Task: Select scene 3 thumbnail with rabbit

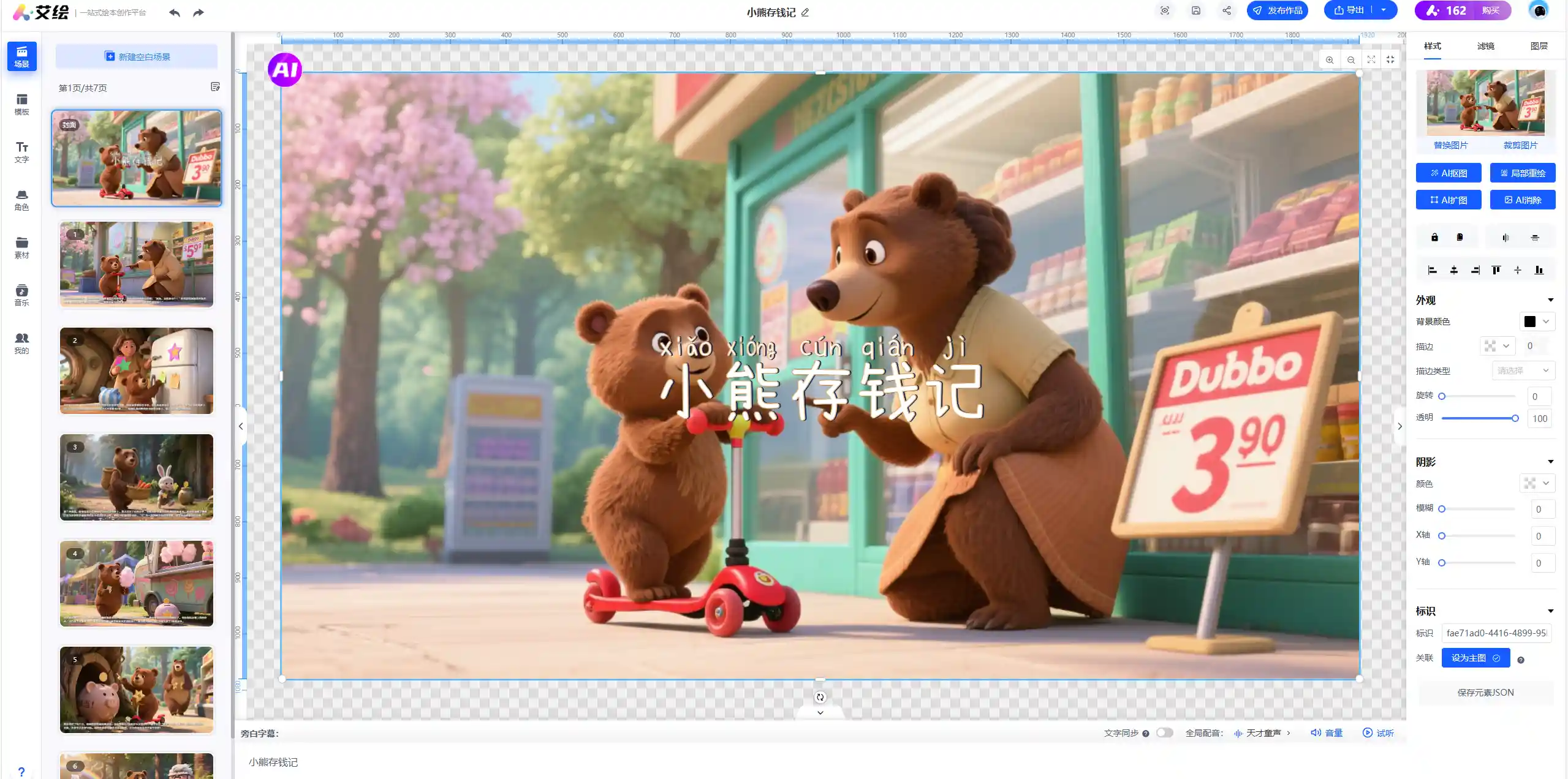Action: pos(137,477)
